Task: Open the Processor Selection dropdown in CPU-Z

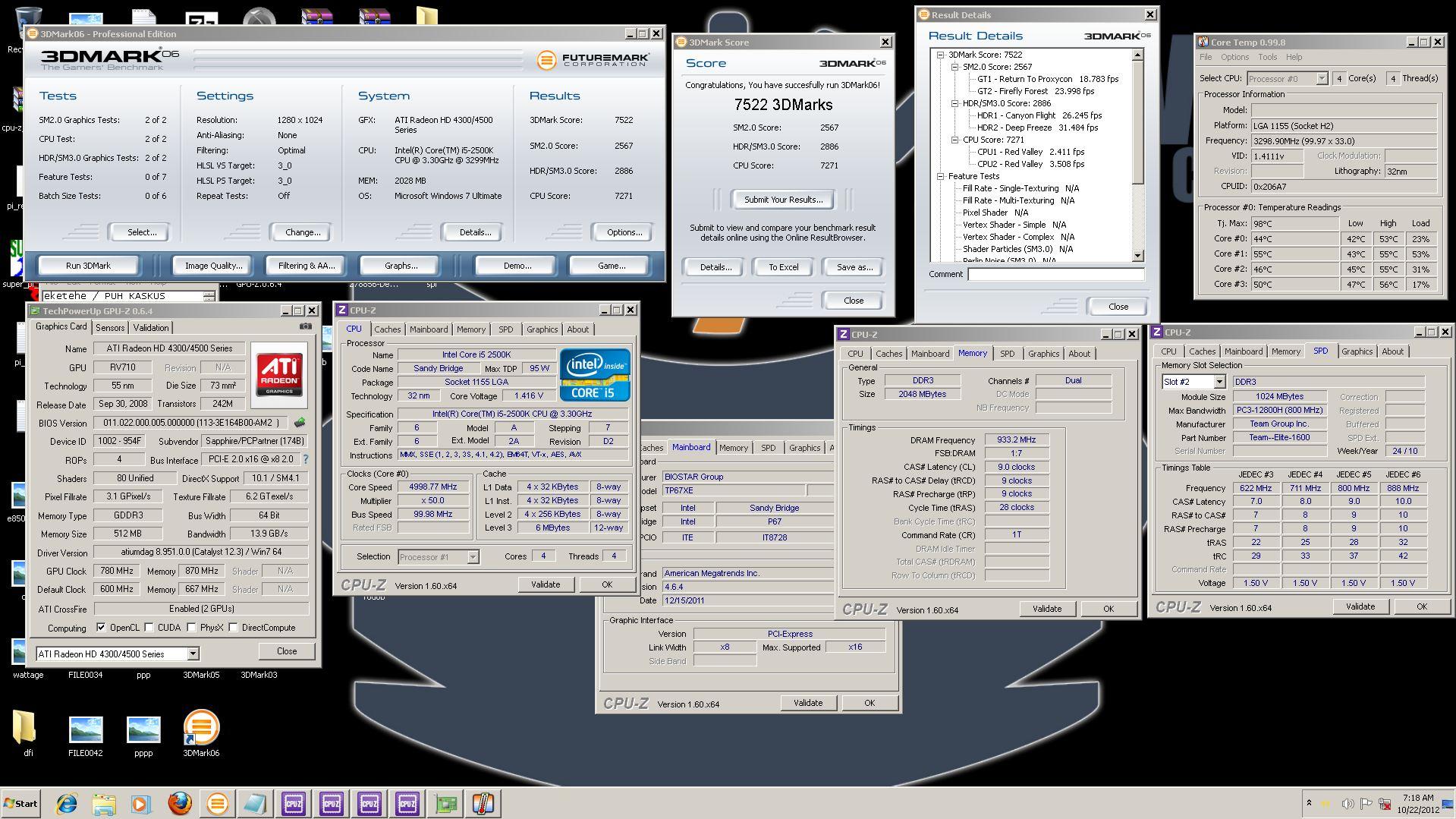Action: tap(472, 557)
